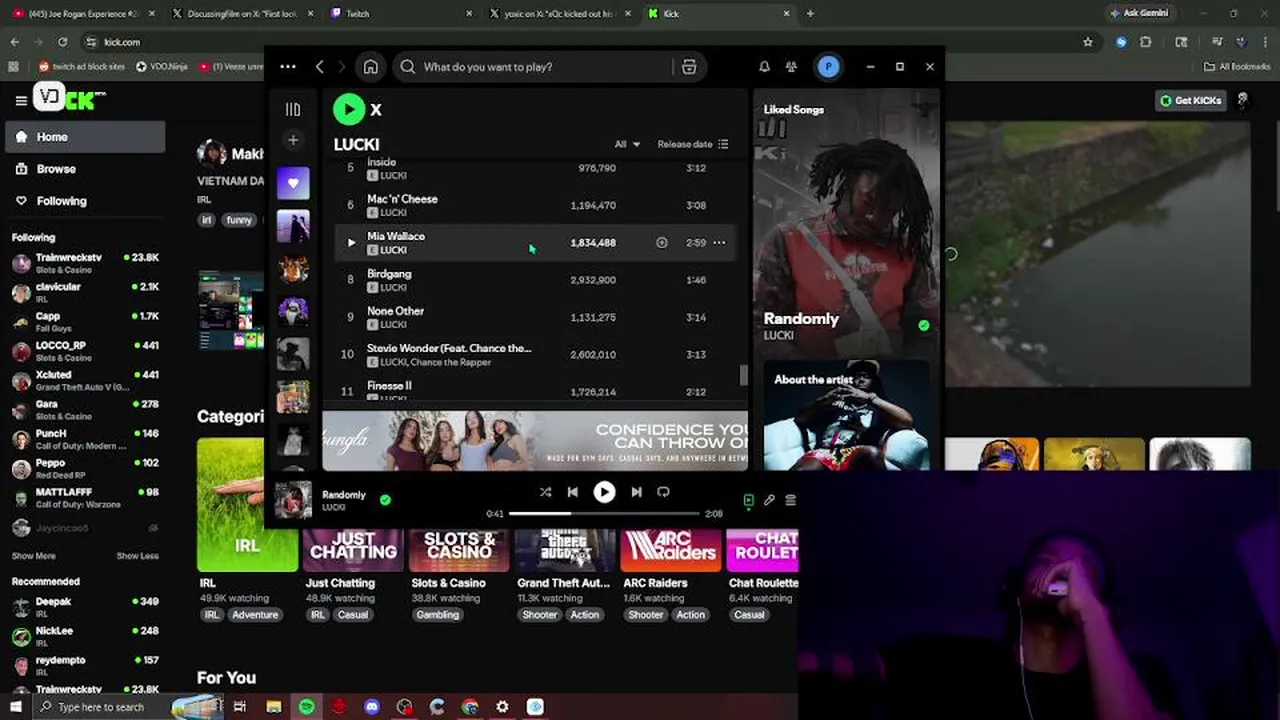Open more options for Mia Wallace
This screenshot has width=1280, height=720.
pos(719,242)
